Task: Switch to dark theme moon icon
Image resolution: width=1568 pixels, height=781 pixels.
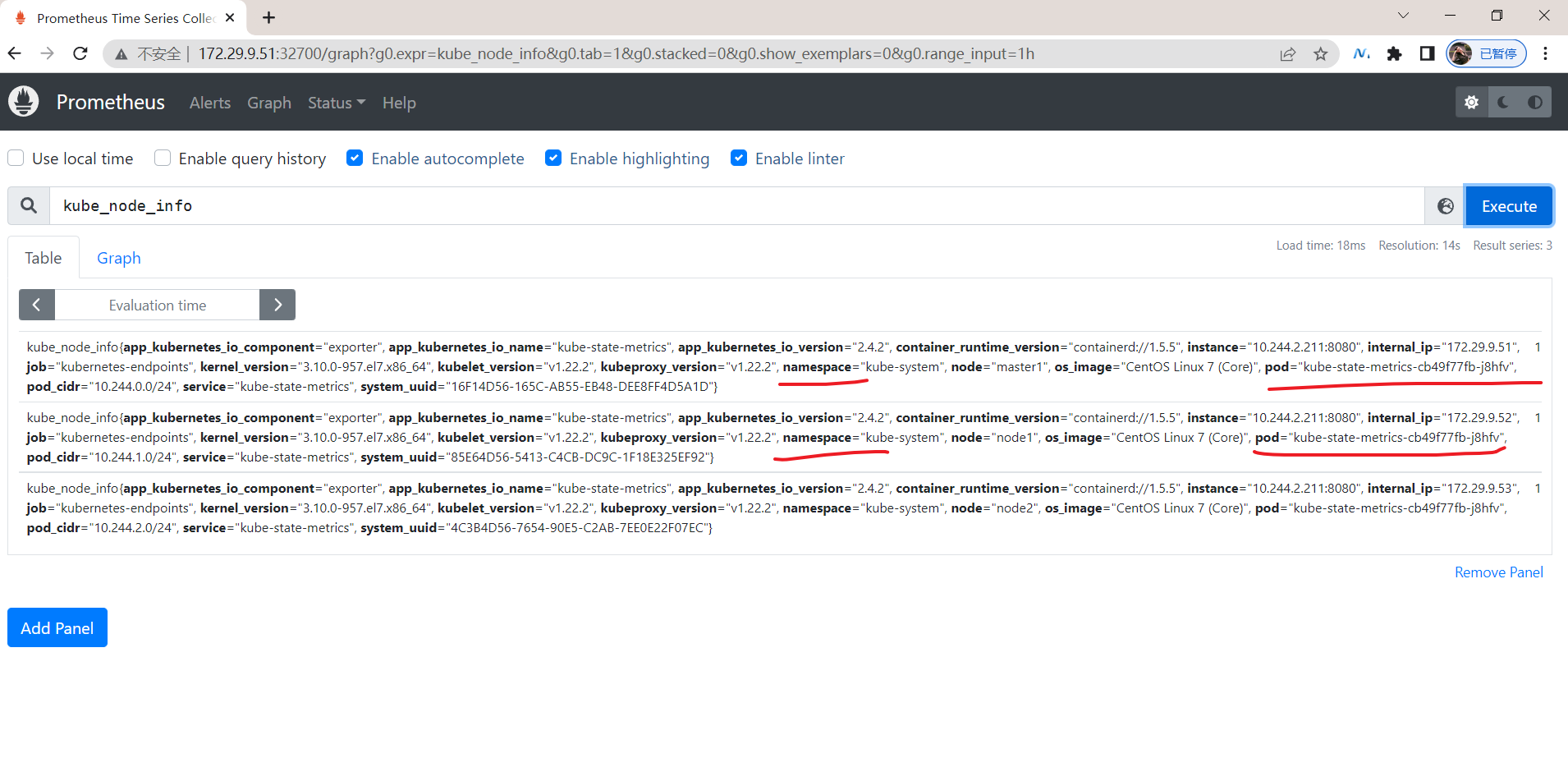Action: [x=1503, y=102]
